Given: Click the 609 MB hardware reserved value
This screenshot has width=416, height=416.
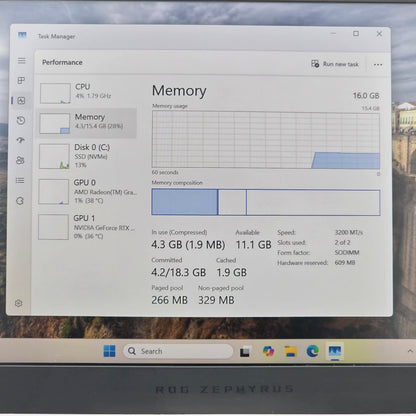Looking at the screenshot, I should (x=345, y=263).
